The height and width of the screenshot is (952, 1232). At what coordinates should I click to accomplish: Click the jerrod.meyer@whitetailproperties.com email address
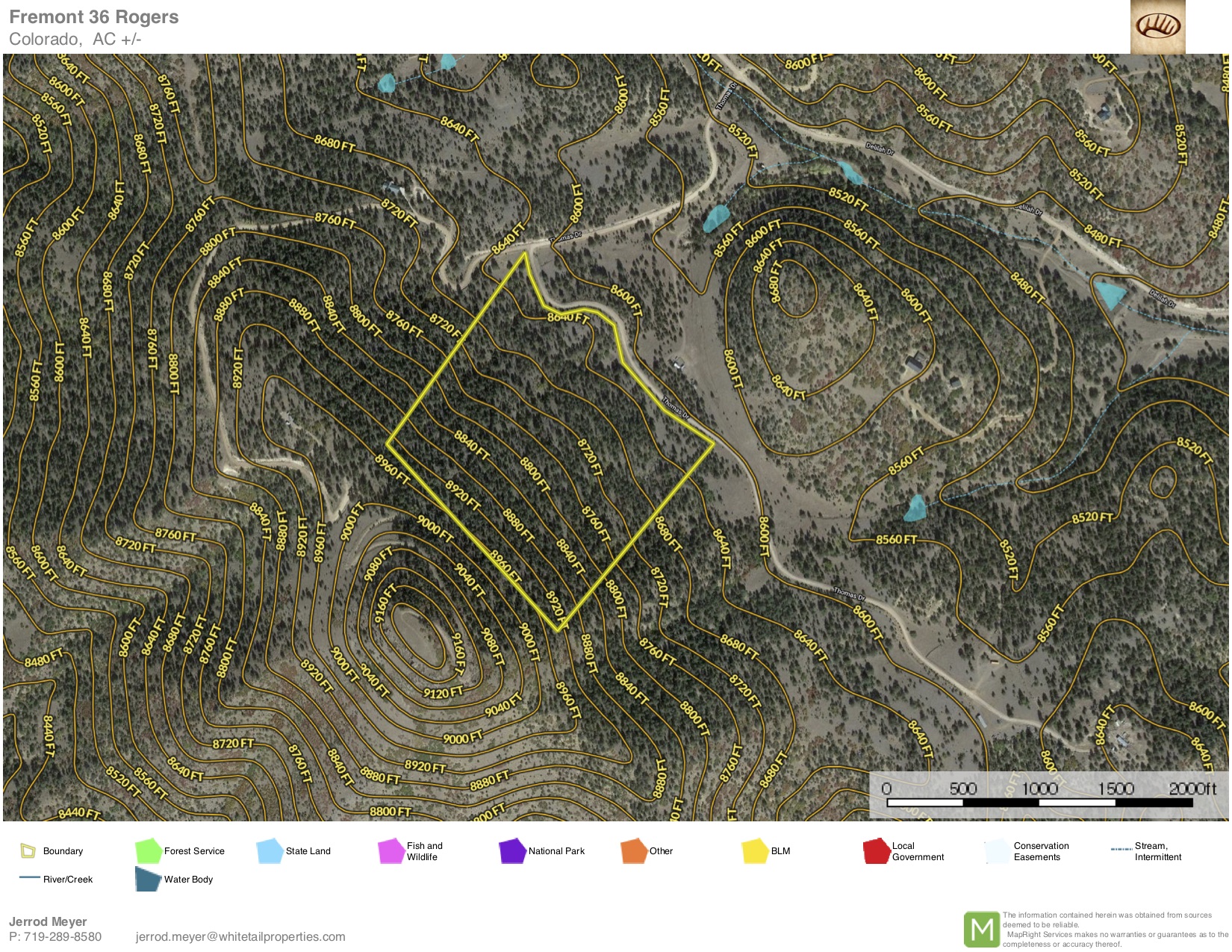coord(240,937)
